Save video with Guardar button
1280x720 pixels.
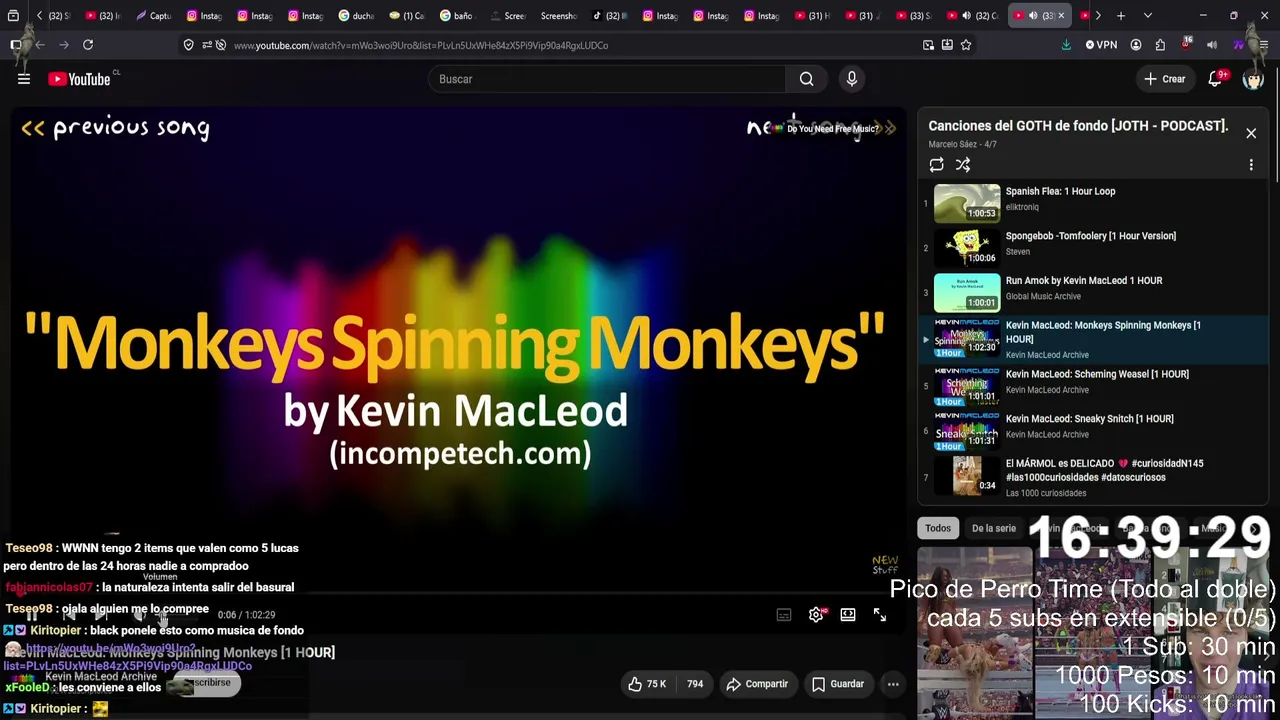[x=838, y=684]
